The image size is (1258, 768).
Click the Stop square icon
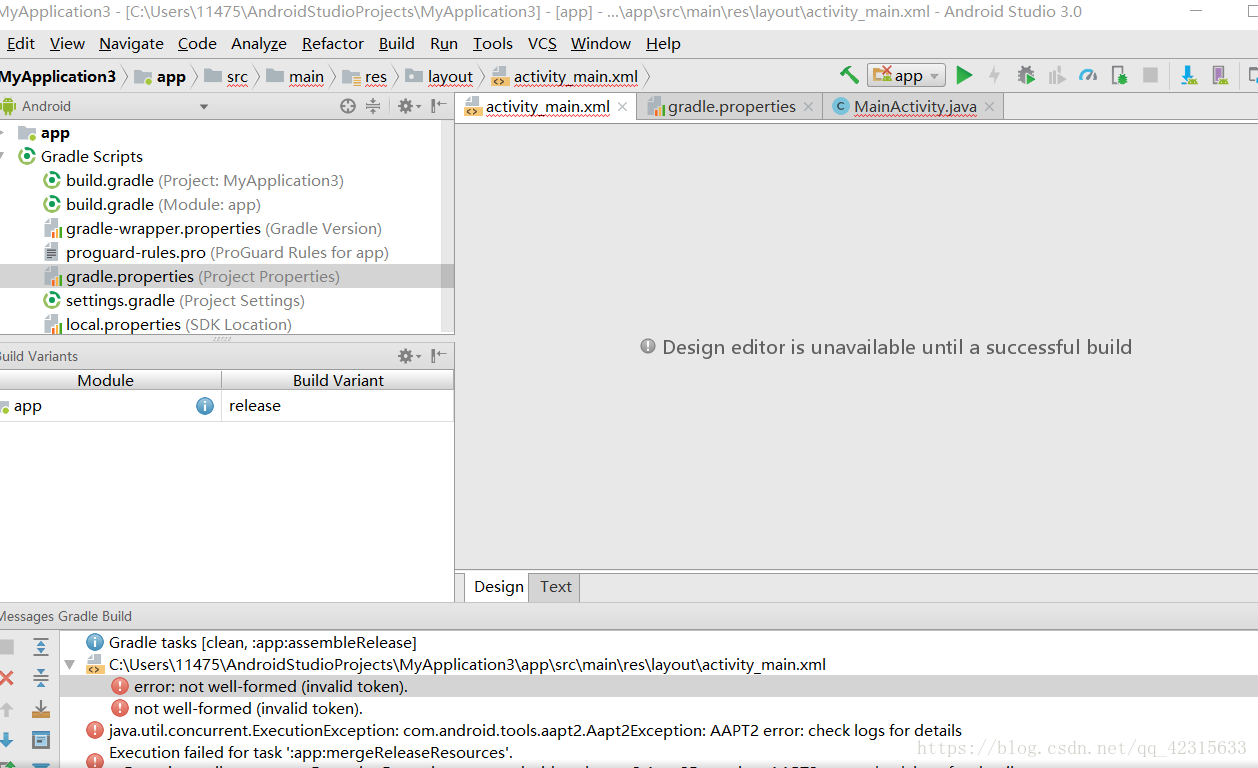click(1151, 75)
